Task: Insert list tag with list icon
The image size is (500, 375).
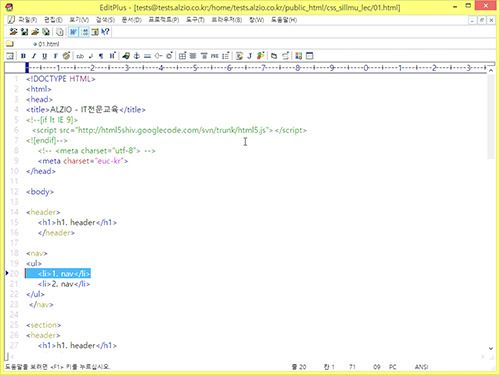Action: [226, 56]
